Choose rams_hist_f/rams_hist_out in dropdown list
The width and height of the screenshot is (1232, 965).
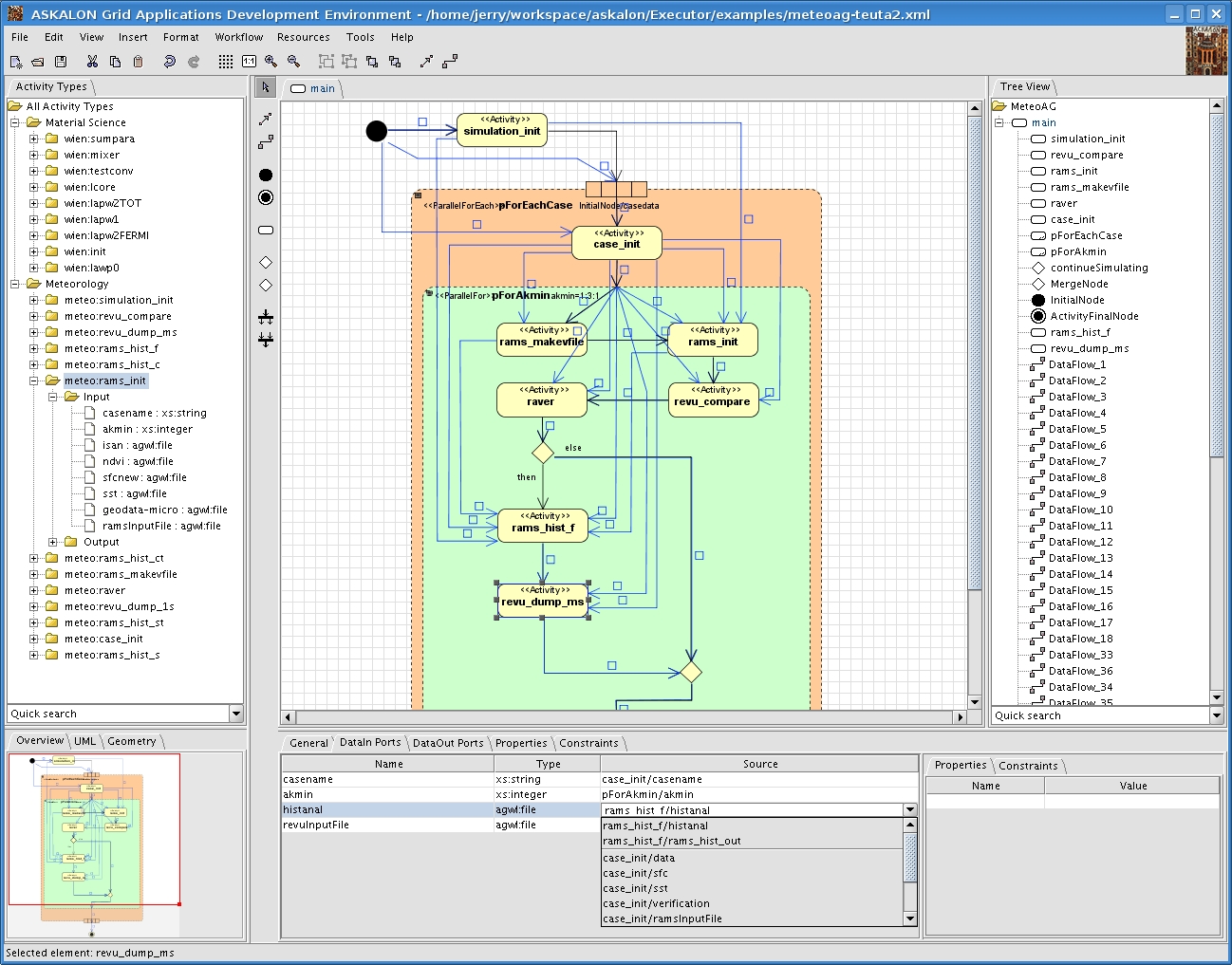coord(754,841)
